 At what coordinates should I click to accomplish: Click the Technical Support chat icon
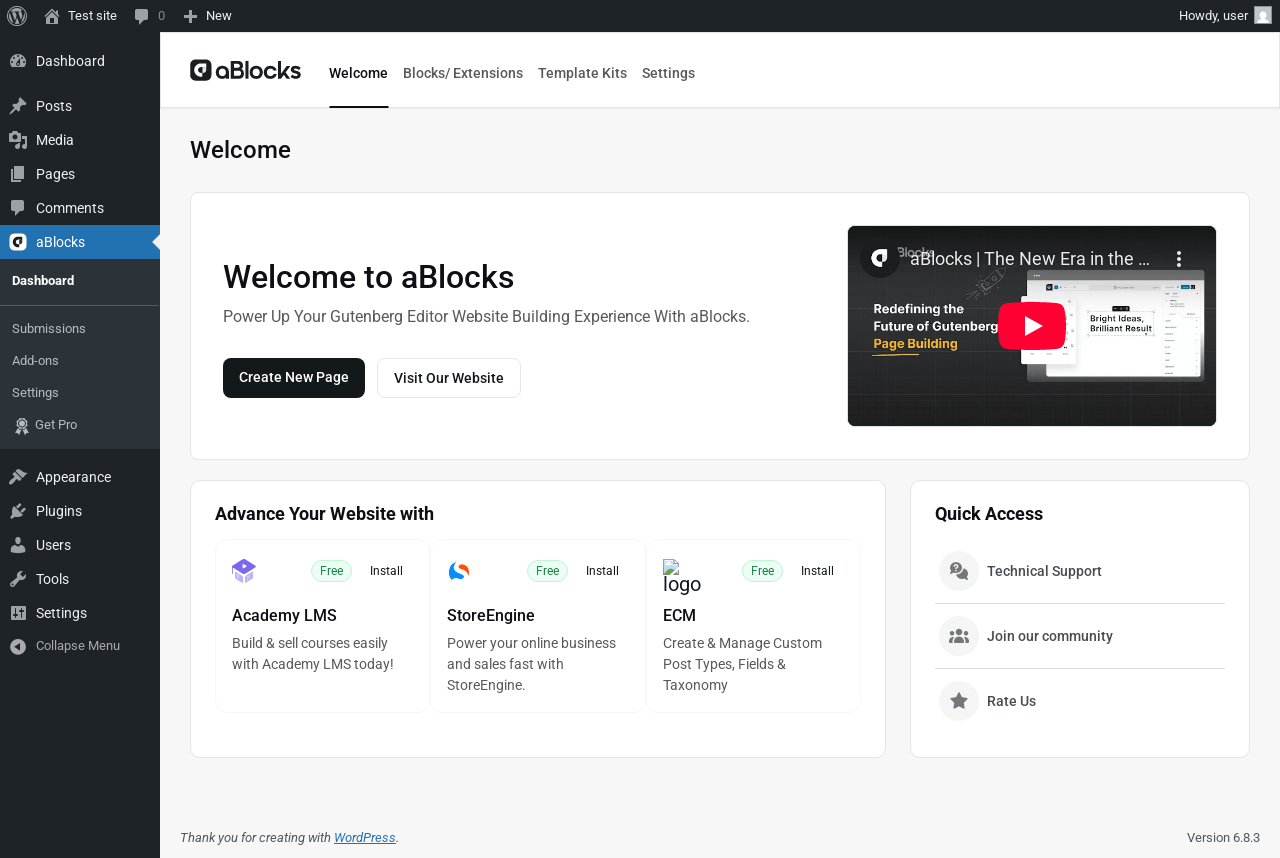pos(959,571)
